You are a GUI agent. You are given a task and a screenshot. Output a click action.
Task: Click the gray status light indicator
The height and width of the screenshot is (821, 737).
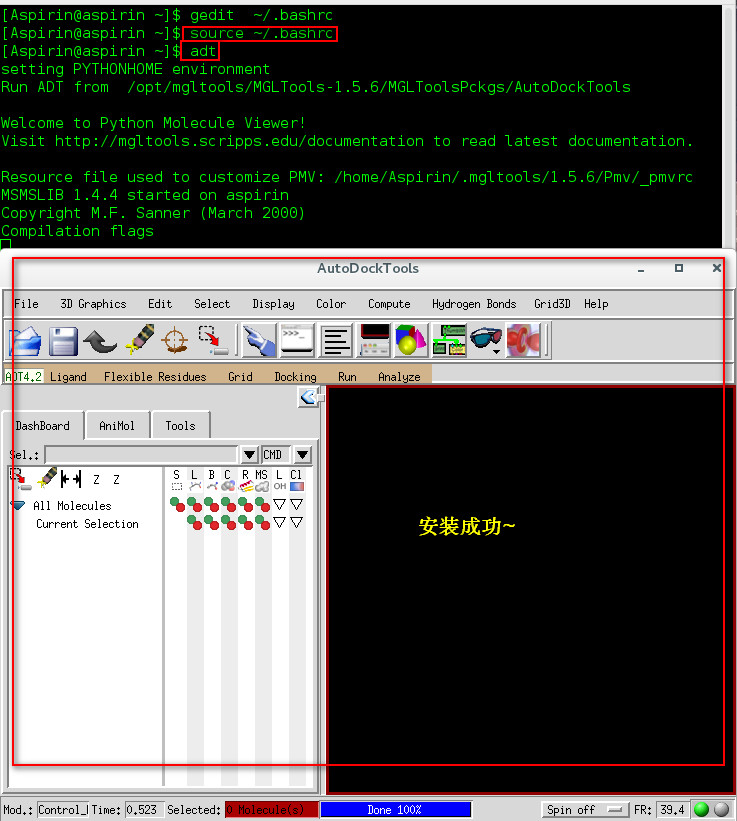(721, 809)
